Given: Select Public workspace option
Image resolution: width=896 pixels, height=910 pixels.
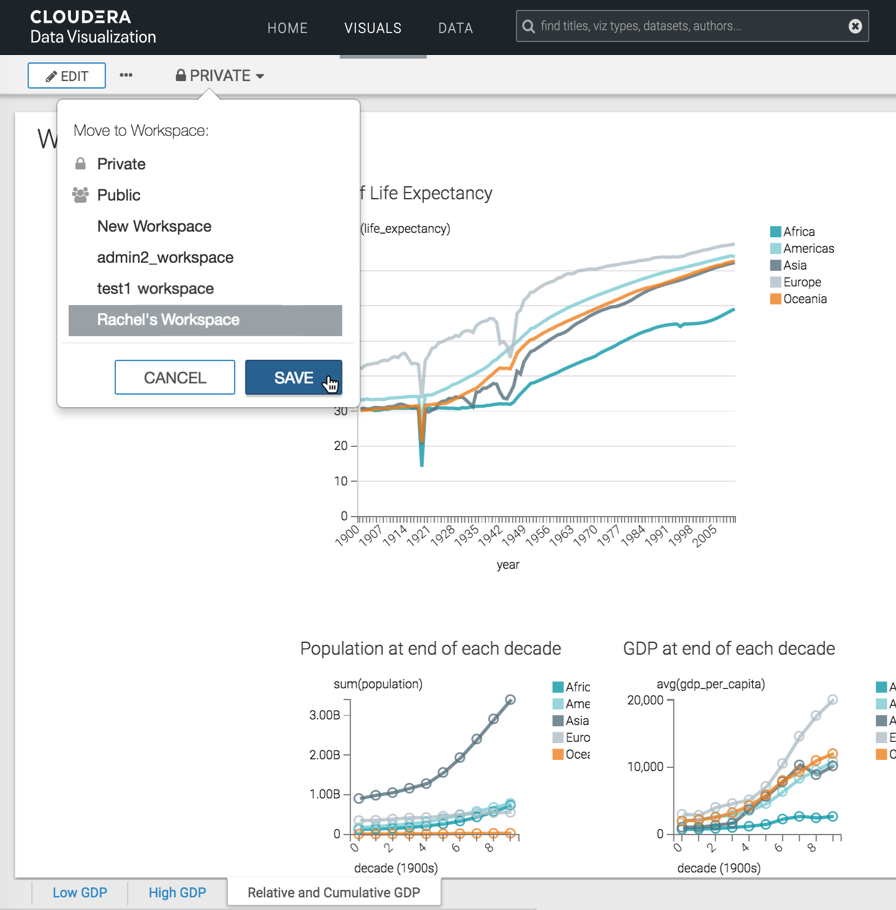Looking at the screenshot, I should point(118,195).
